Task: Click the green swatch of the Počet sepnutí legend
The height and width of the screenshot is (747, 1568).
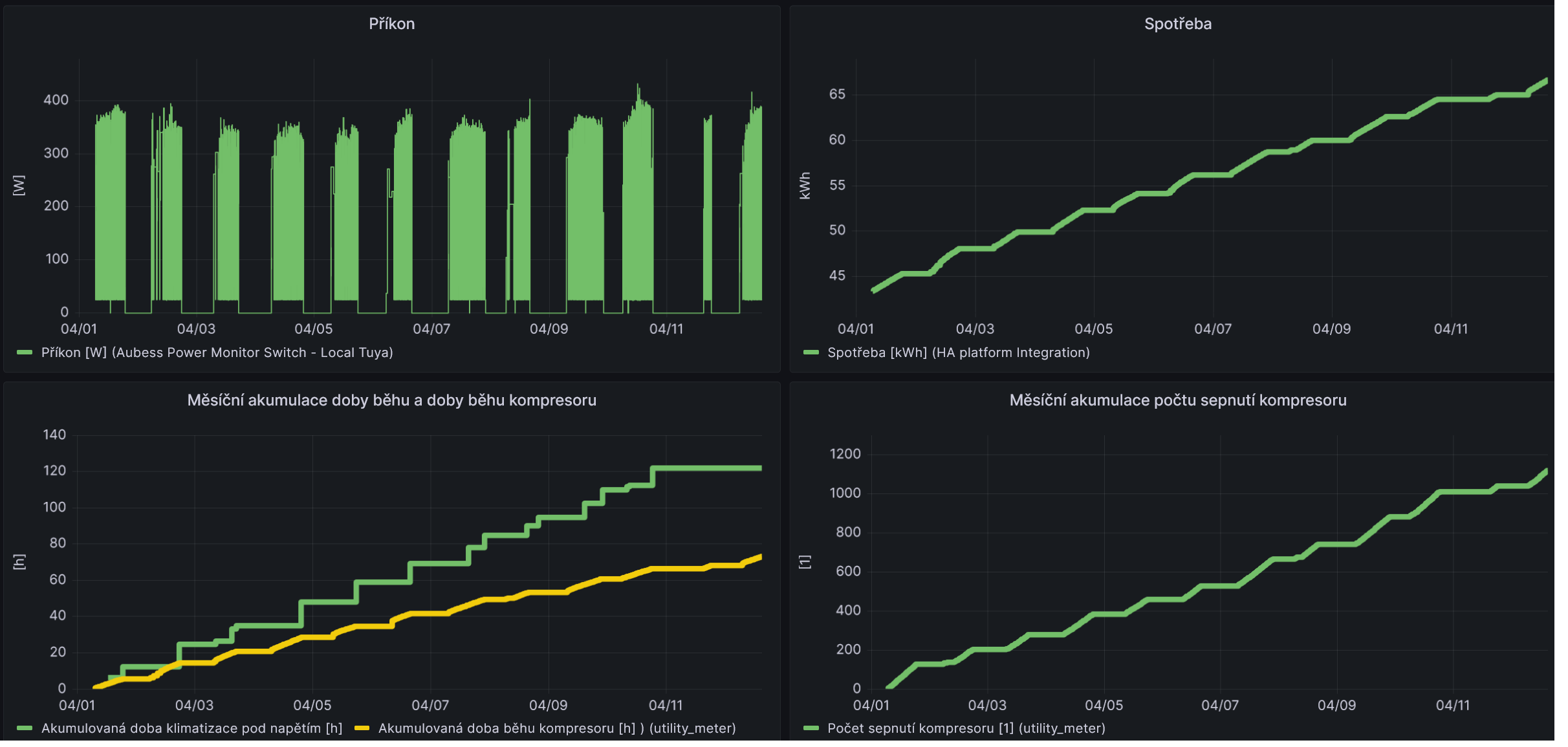Action: click(x=811, y=728)
